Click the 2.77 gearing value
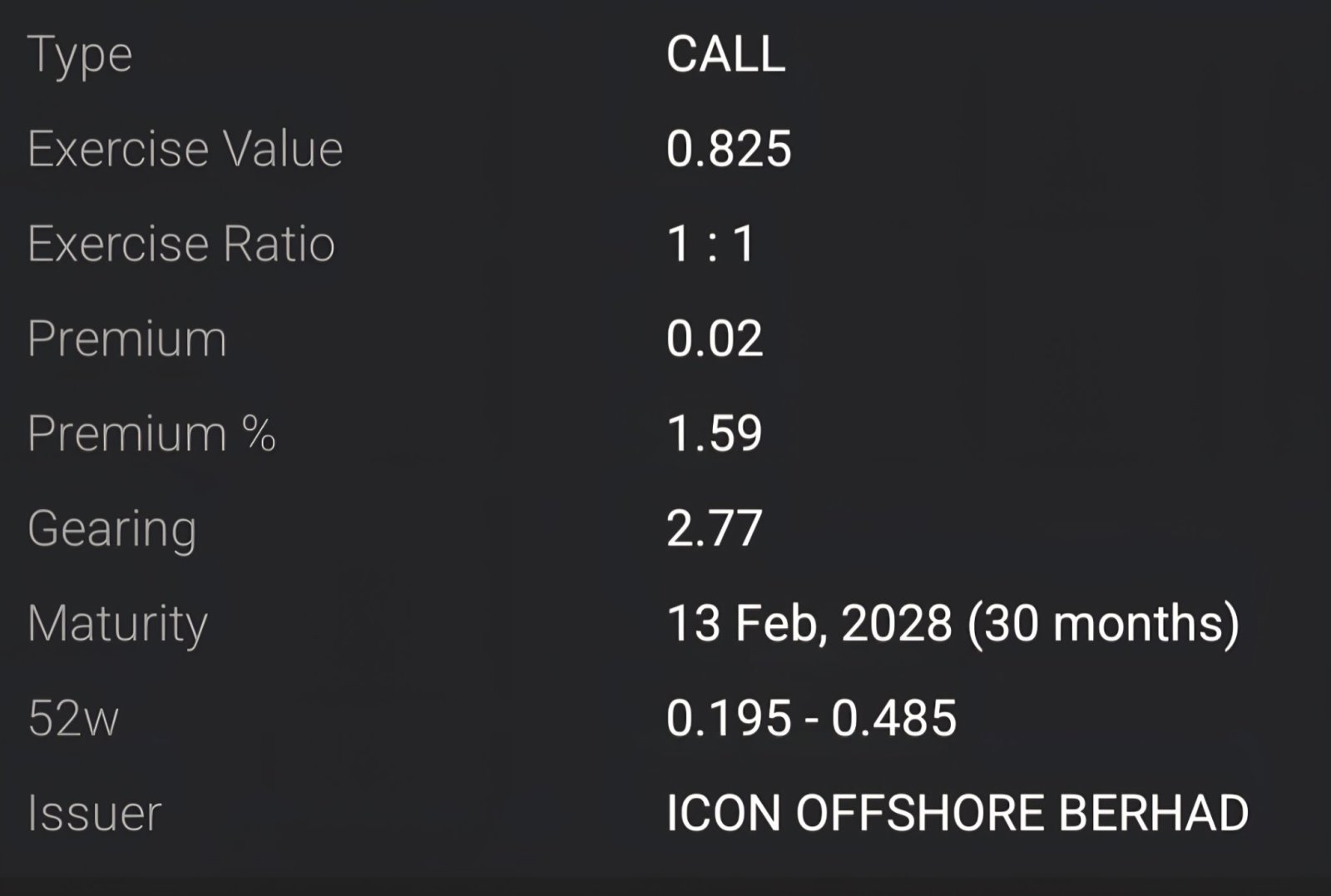The height and width of the screenshot is (896, 1331). point(715,529)
